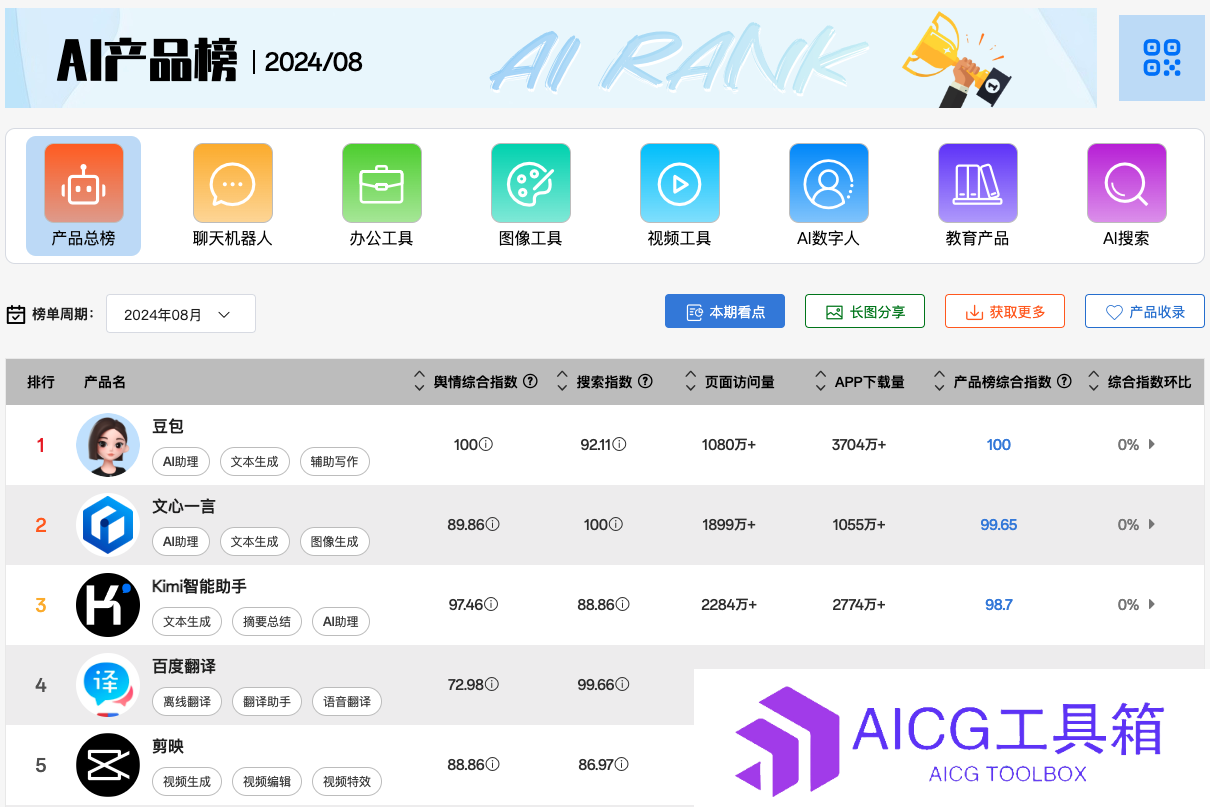Image resolution: width=1210 pixels, height=807 pixels.
Task: Sort by 产品榜综合指数 column arrows
Action: [940, 381]
